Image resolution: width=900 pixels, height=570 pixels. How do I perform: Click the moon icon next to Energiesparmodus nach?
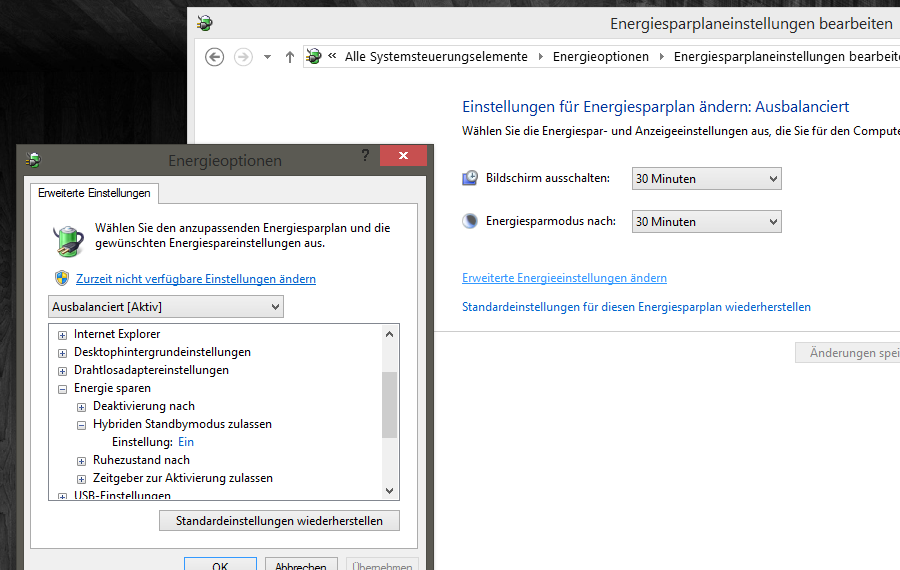[470, 221]
